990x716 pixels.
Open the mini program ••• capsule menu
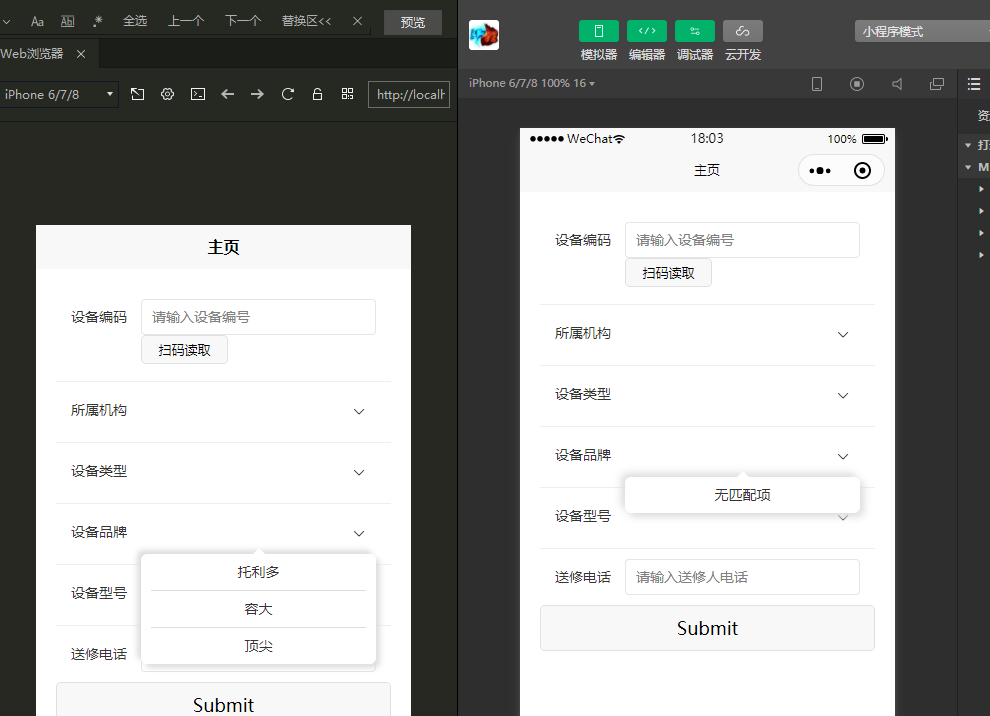[x=820, y=170]
